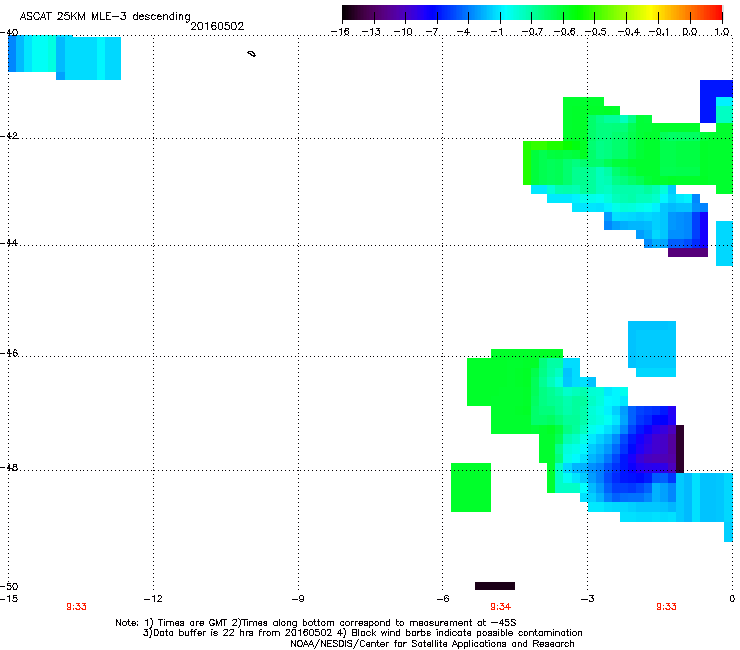The width and height of the screenshot is (740, 650).
Task: Click the light blue square patch above -46
Action: pos(652,348)
